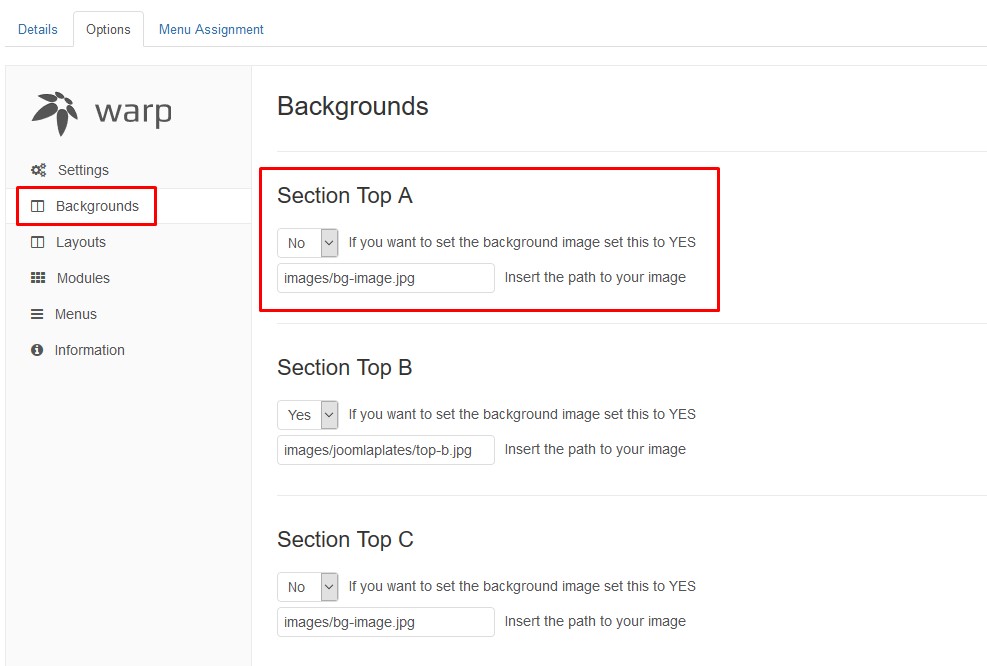Open the Layouts sidebar section
Screen dimensions: 987x666
(80, 242)
